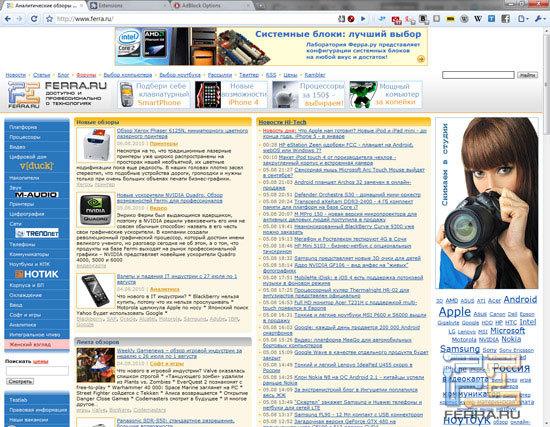Click the gray rounded-square extension icon
The height and width of the screenshot is (427, 550).
(x=436, y=19)
